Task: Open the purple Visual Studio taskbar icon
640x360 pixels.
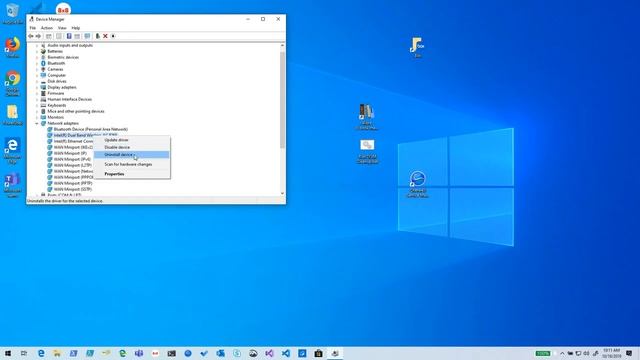Action: point(269,353)
